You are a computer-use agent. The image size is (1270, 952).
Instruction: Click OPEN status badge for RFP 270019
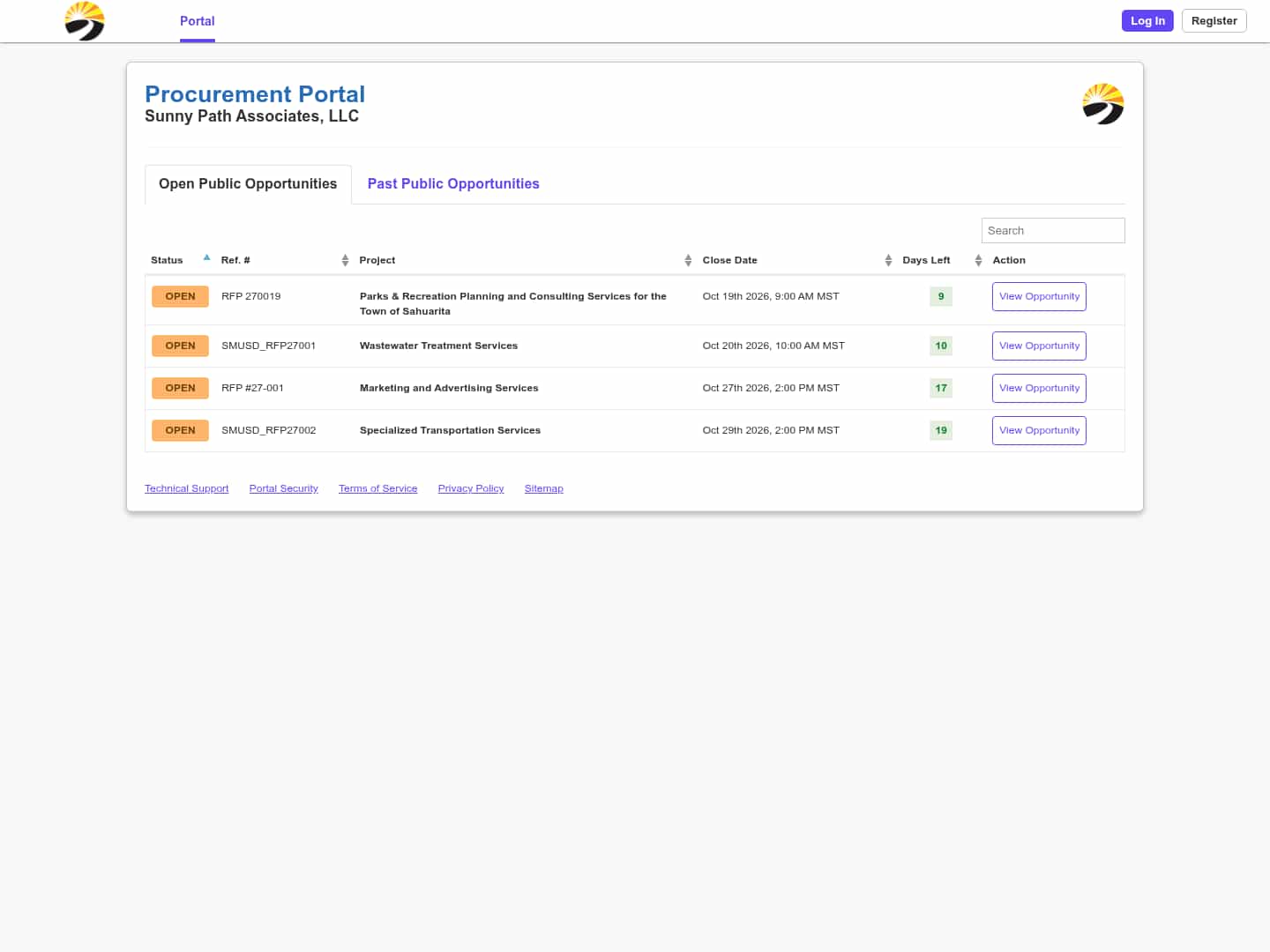point(180,296)
